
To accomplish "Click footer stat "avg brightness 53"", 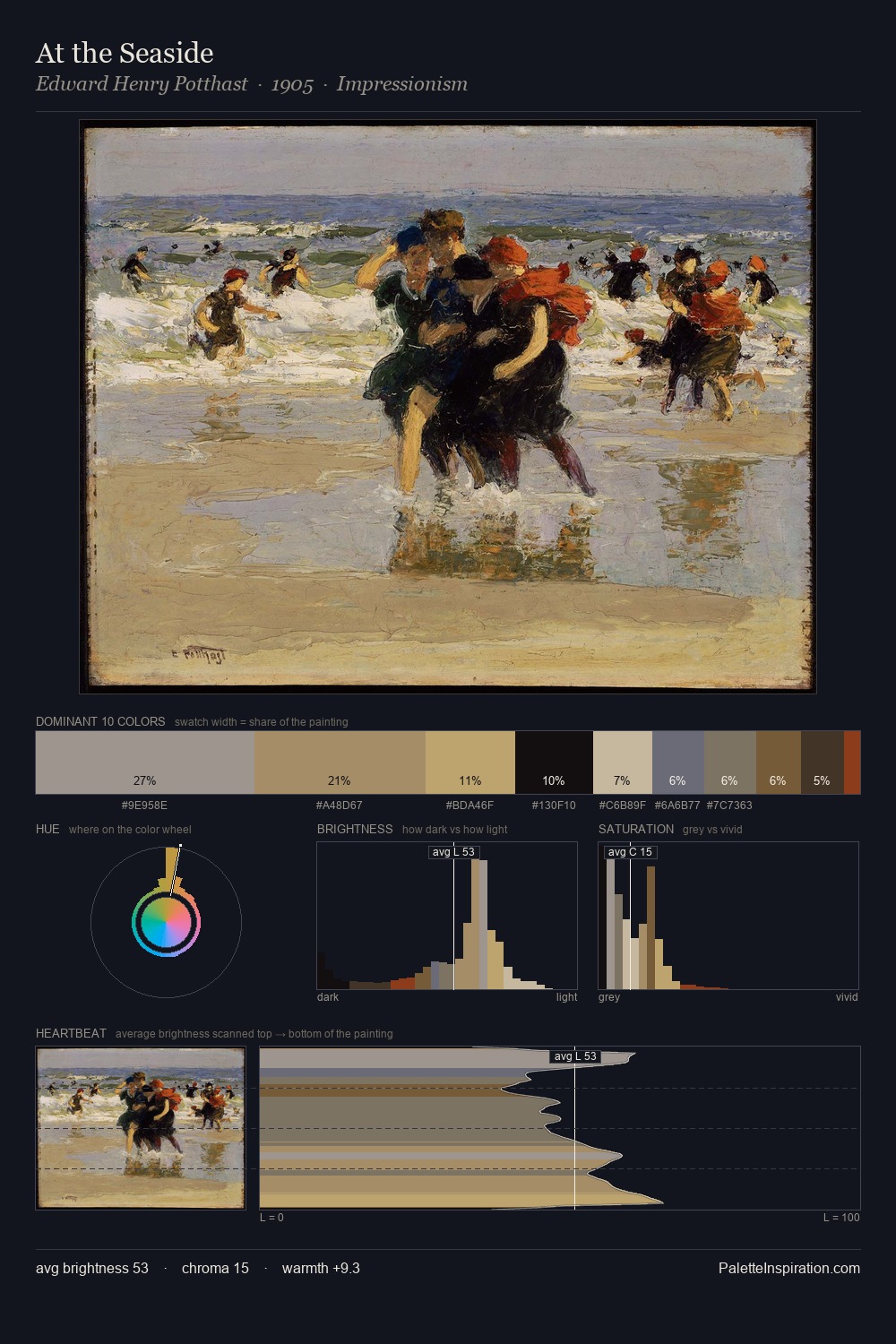I will click(92, 1269).
